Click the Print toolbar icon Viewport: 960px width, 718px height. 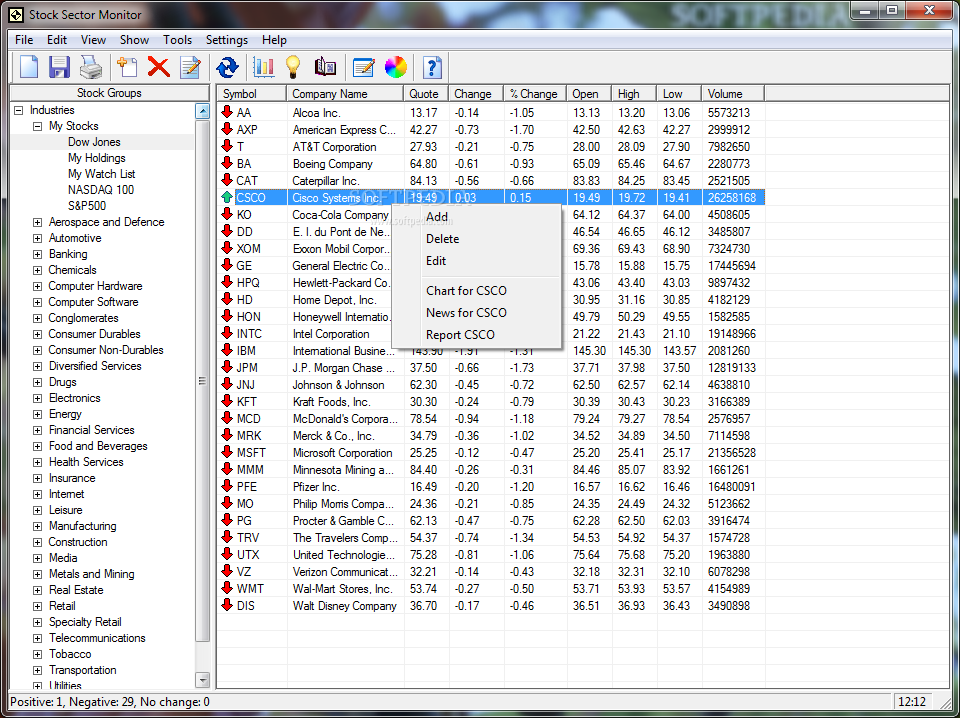pos(91,67)
